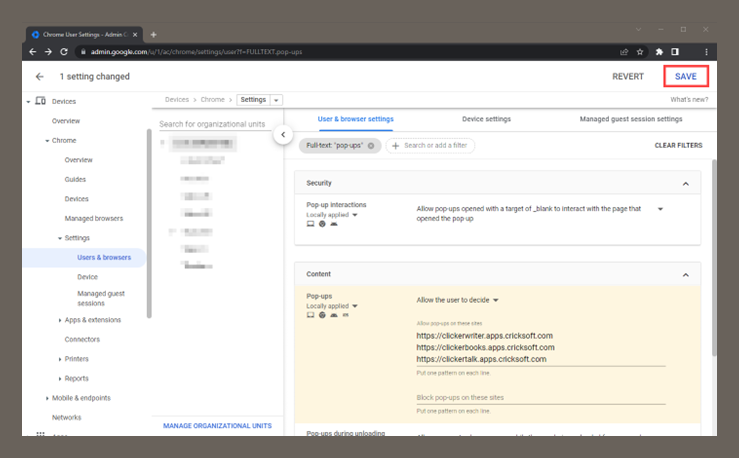Switch to Managed guest session settings tab
The width and height of the screenshot is (739, 458).
tap(630, 119)
